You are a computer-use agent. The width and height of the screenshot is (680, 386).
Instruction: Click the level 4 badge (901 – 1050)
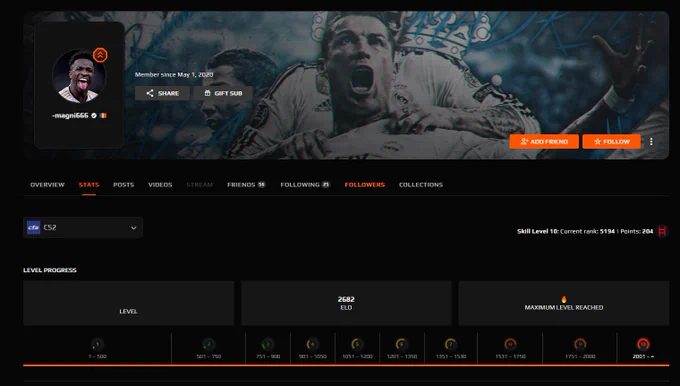click(312, 344)
